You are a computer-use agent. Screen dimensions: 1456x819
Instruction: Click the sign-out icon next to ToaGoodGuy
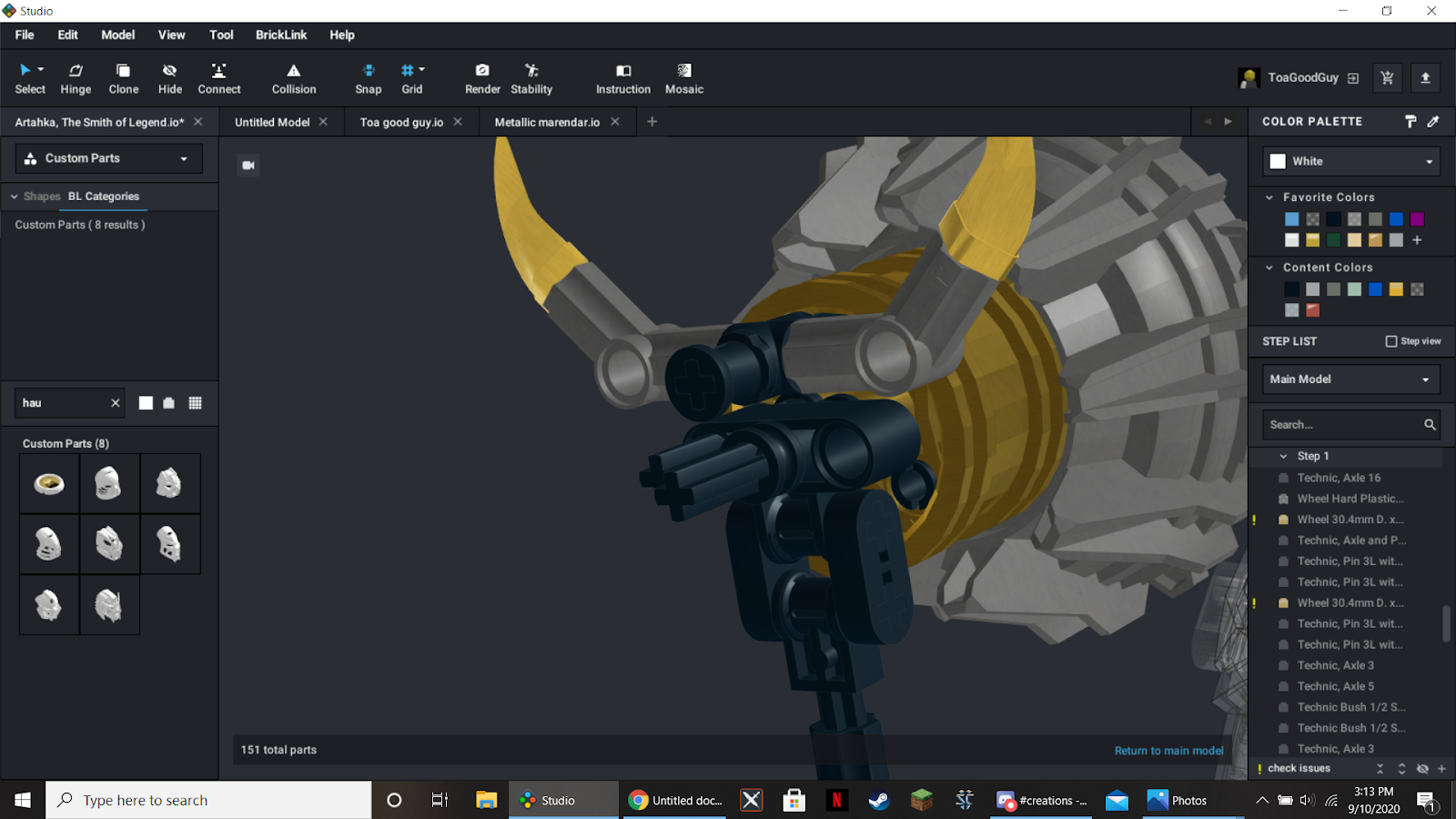pos(1353,78)
